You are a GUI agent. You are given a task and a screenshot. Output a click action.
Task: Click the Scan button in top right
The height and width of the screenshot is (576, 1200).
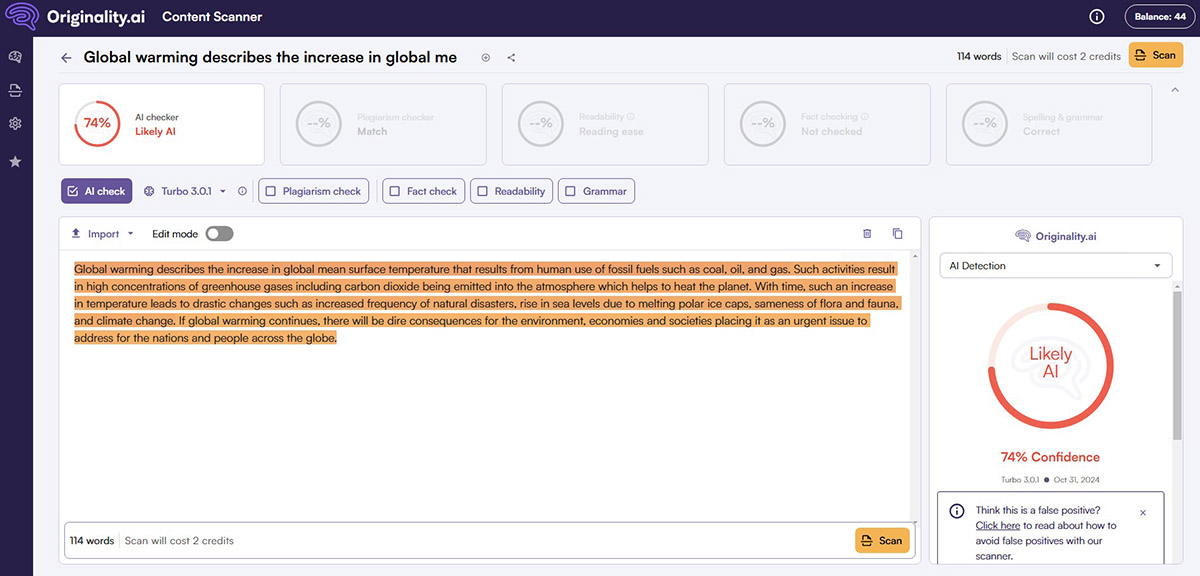[x=1155, y=56]
